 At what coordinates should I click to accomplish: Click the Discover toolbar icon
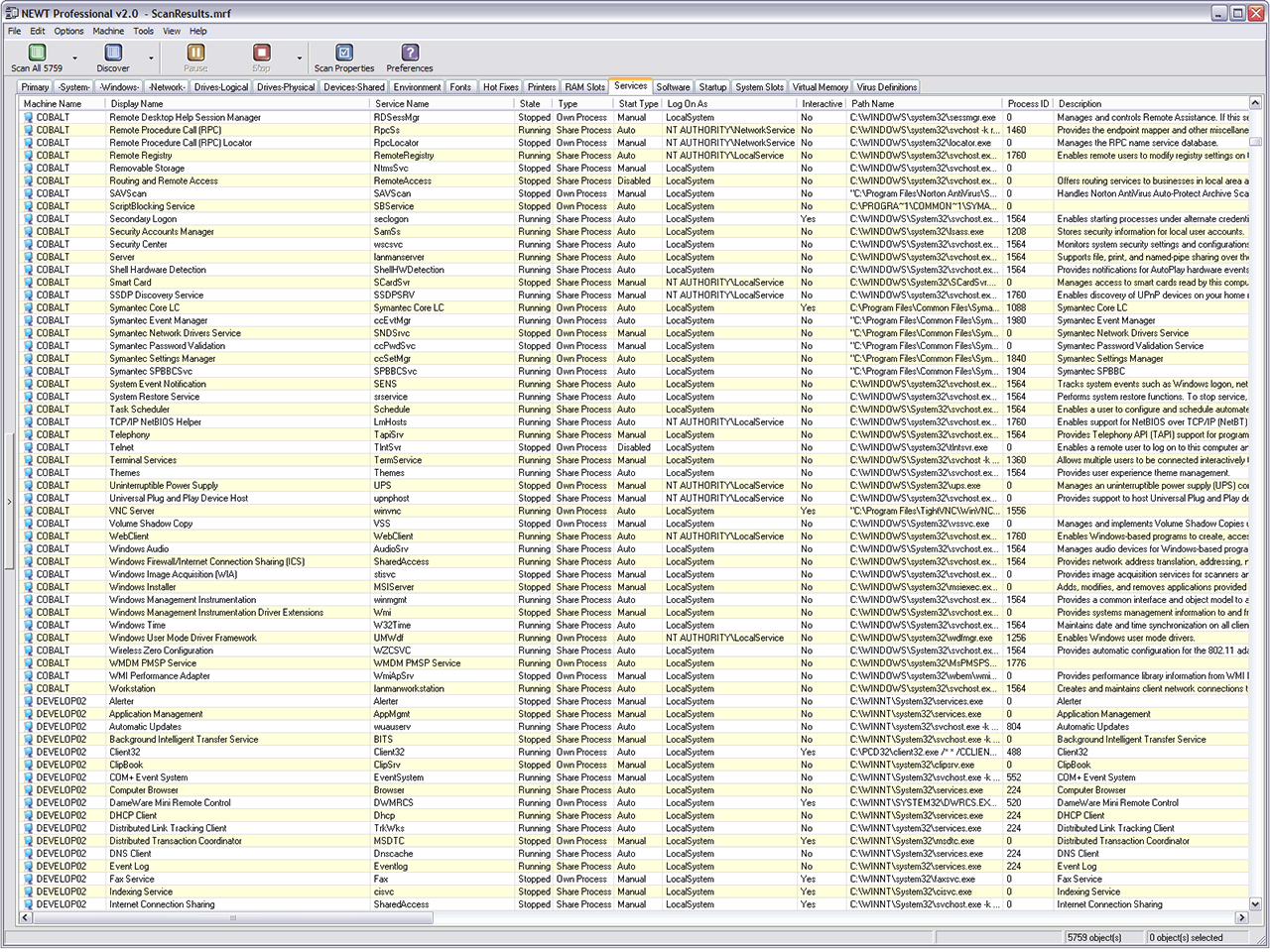pos(113,53)
